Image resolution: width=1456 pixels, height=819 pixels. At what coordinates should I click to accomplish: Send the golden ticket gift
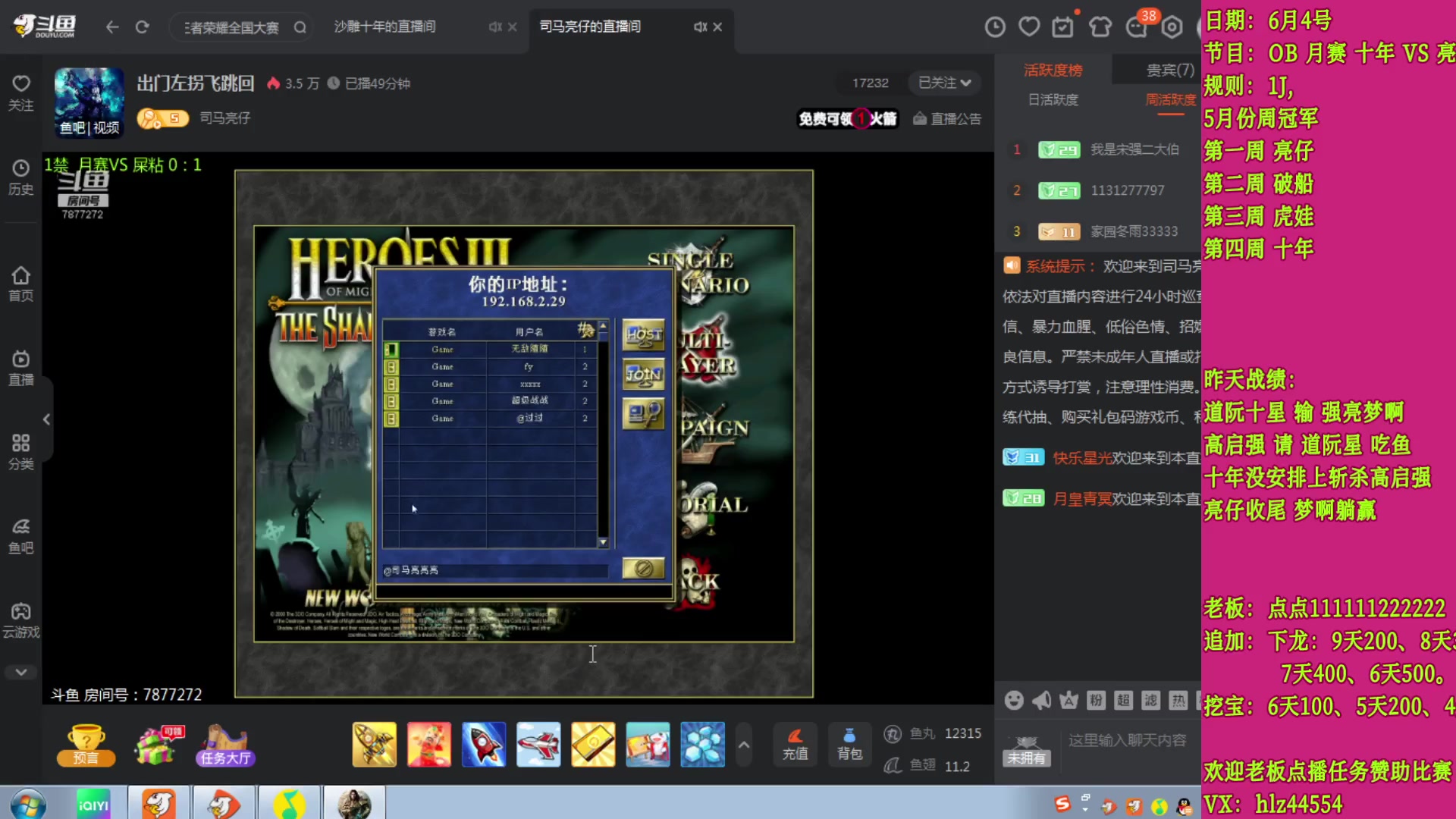(593, 744)
